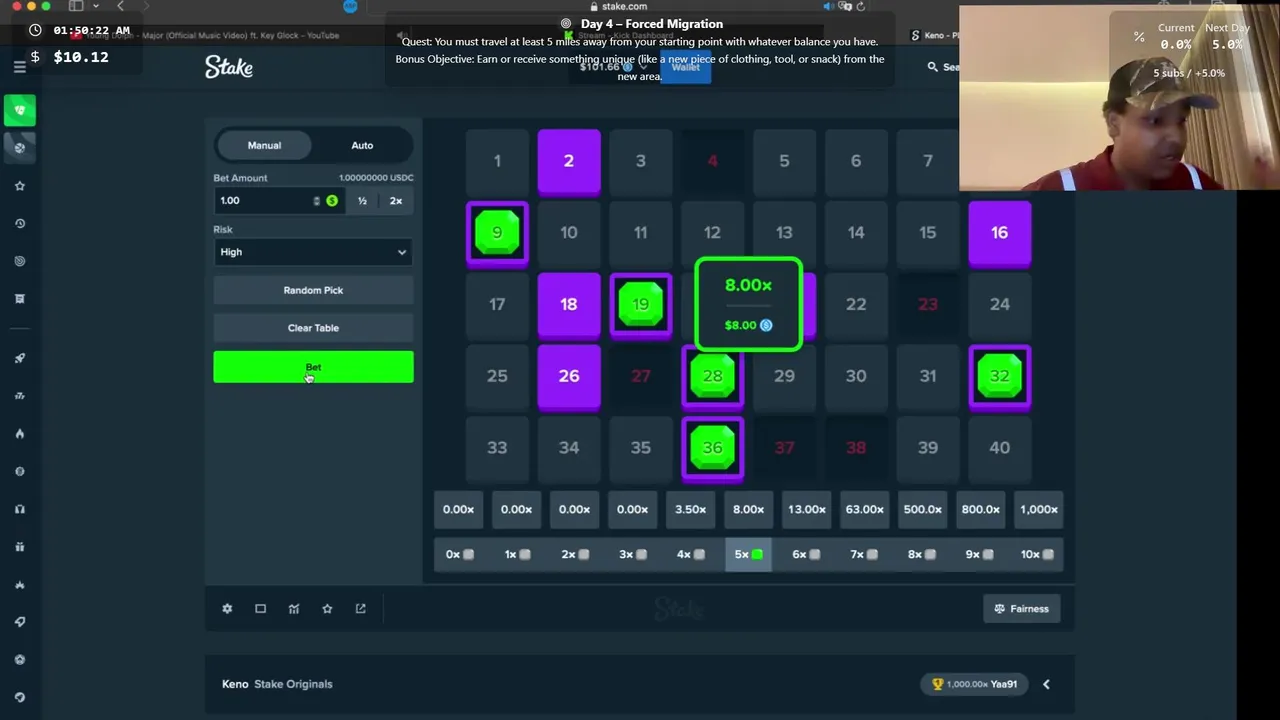This screenshot has width=1280, height=720.
Task: Open the 1,000.00x Yaa91 big win badge
Action: [974, 684]
